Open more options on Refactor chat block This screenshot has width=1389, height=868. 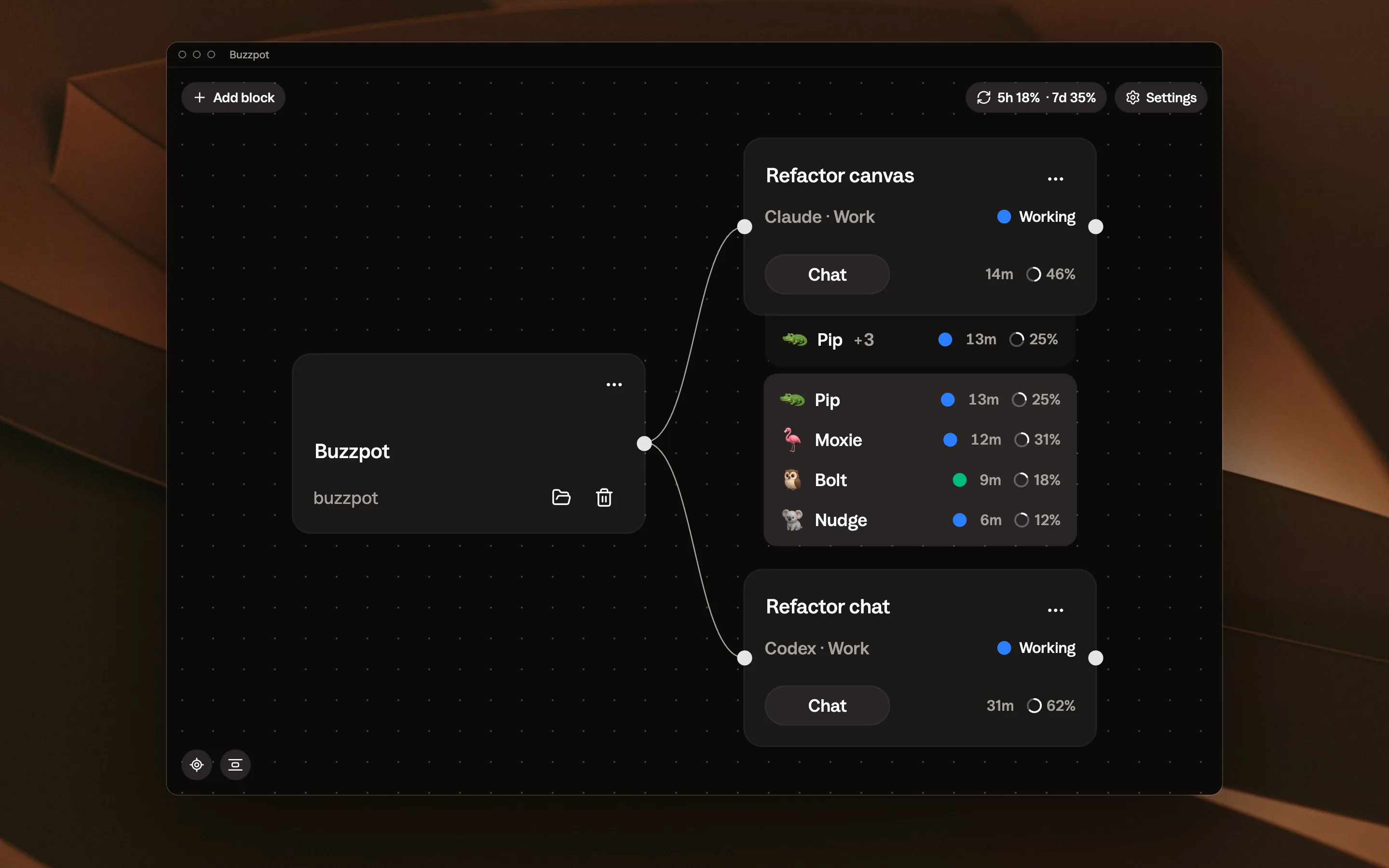coord(1055,610)
